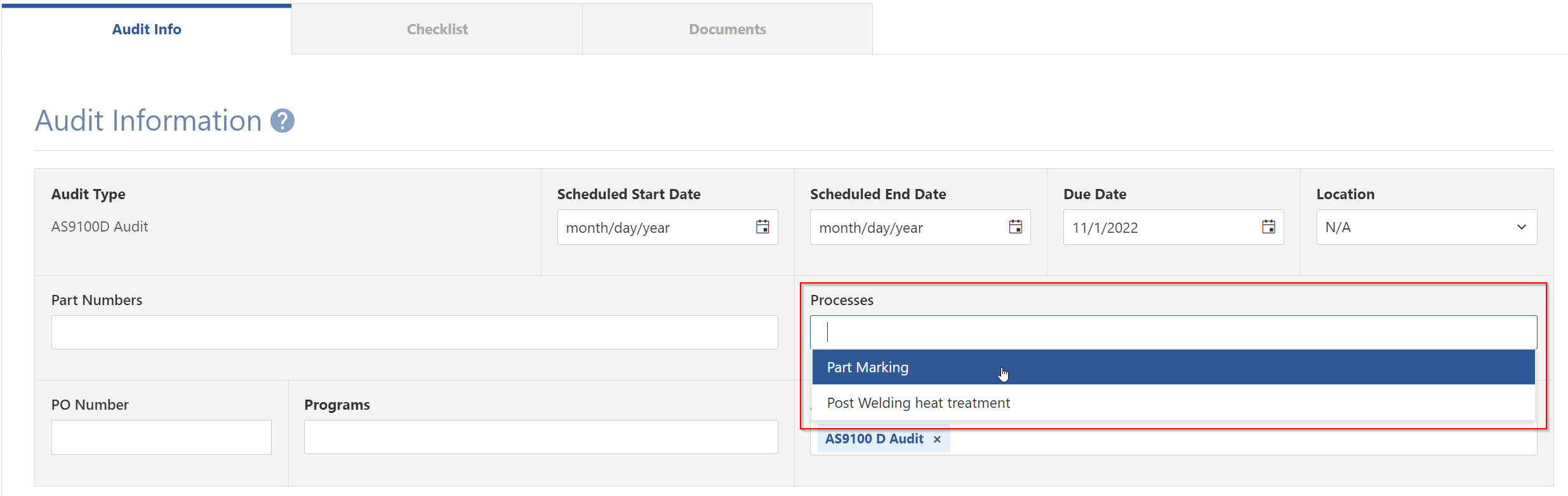Click the AS9100D Audit type text
Image resolution: width=1568 pixels, height=496 pixels.
coord(100,226)
